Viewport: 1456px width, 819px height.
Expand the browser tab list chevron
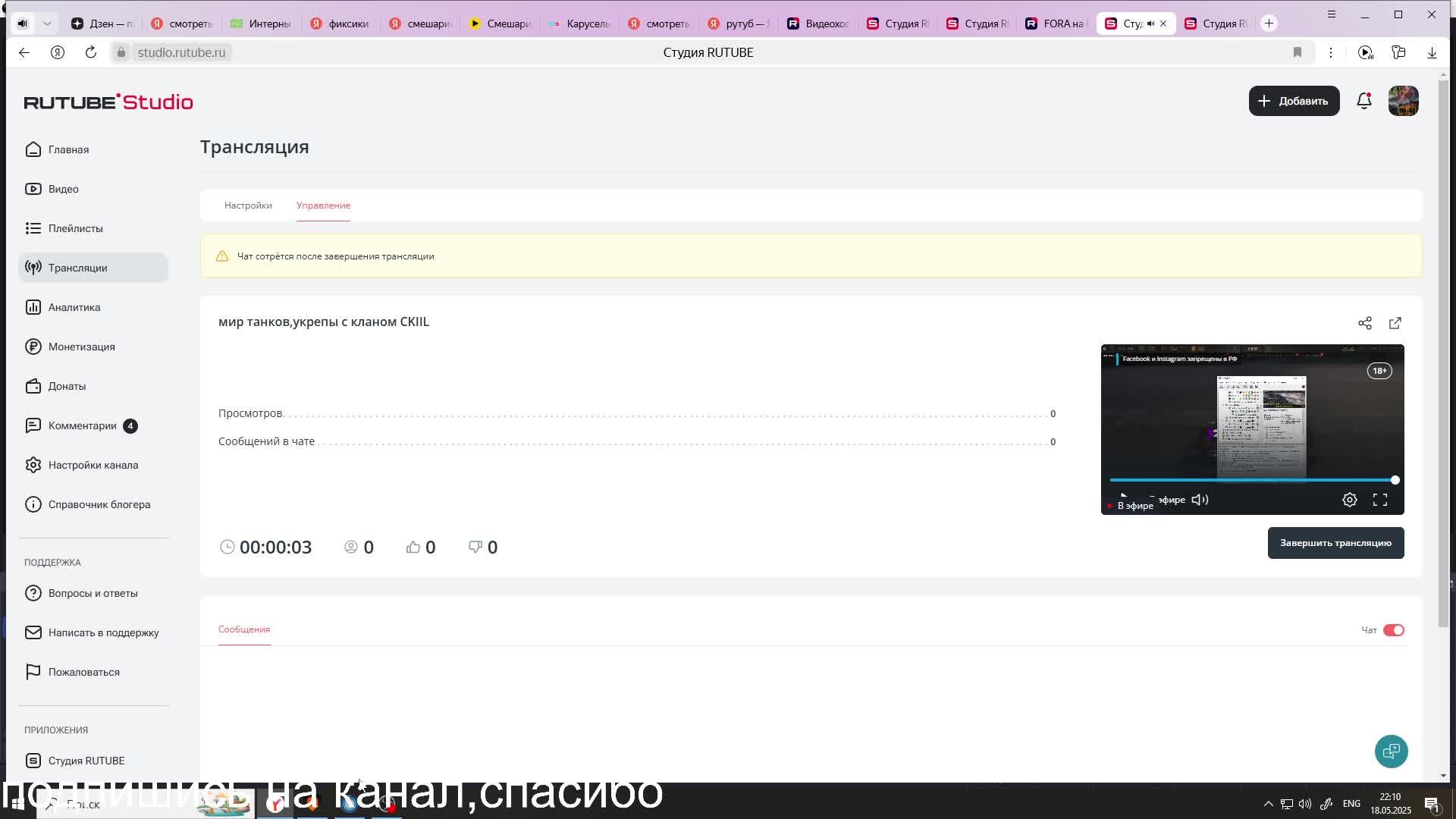point(47,24)
